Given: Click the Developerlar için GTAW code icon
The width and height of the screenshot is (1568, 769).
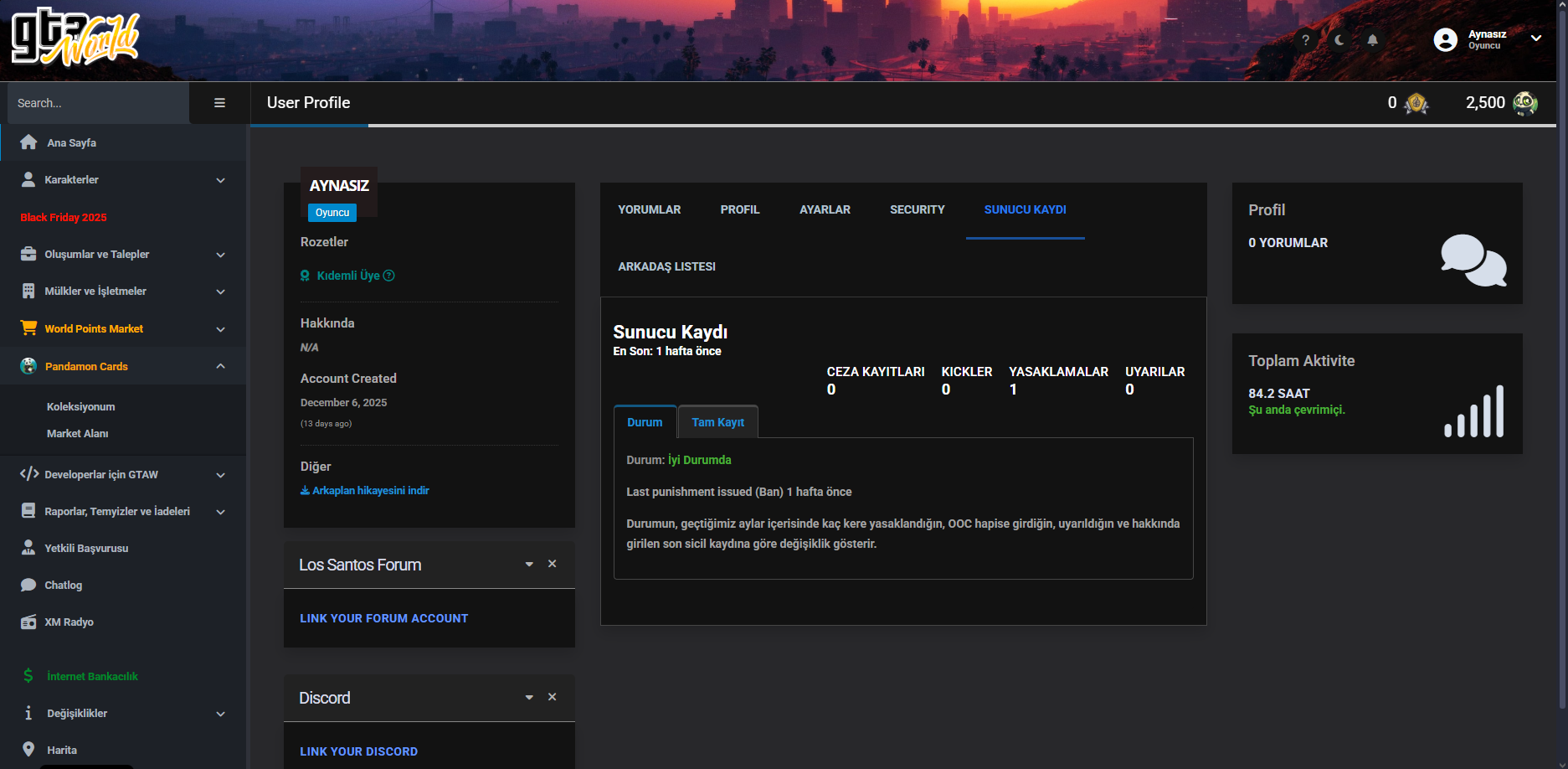Looking at the screenshot, I should [29, 474].
